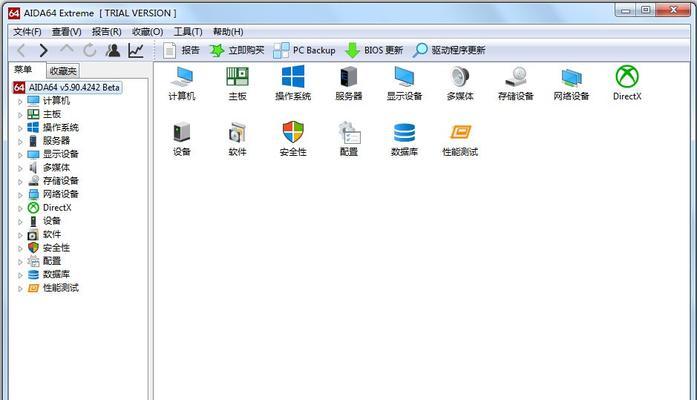The height and width of the screenshot is (400, 697).
Task: Open the 报告(R) menu
Action: 107,32
